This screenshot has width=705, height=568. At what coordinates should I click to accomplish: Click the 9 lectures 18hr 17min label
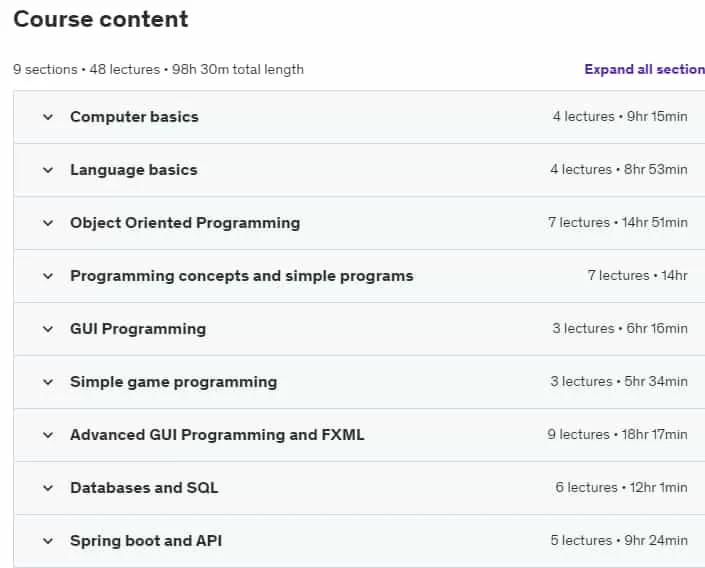coord(617,434)
